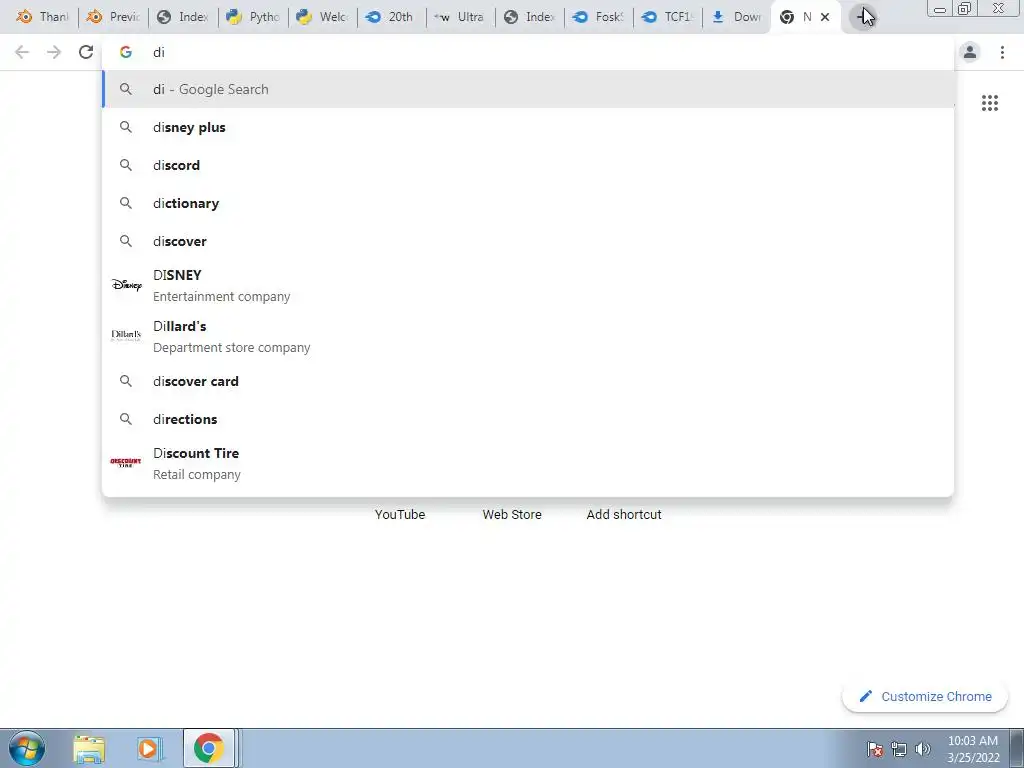This screenshot has width=1024, height=768.
Task: Choose the 'discord' suggestion
Action: [528, 165]
